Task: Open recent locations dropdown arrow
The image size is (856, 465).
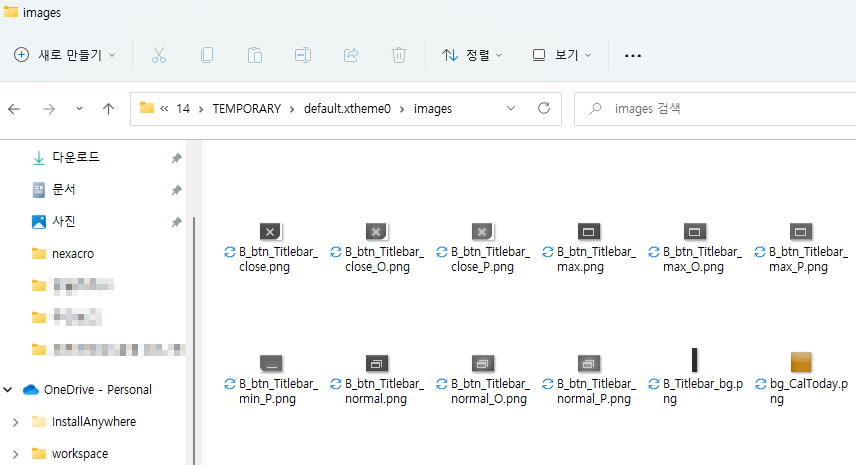Action: [x=79, y=109]
